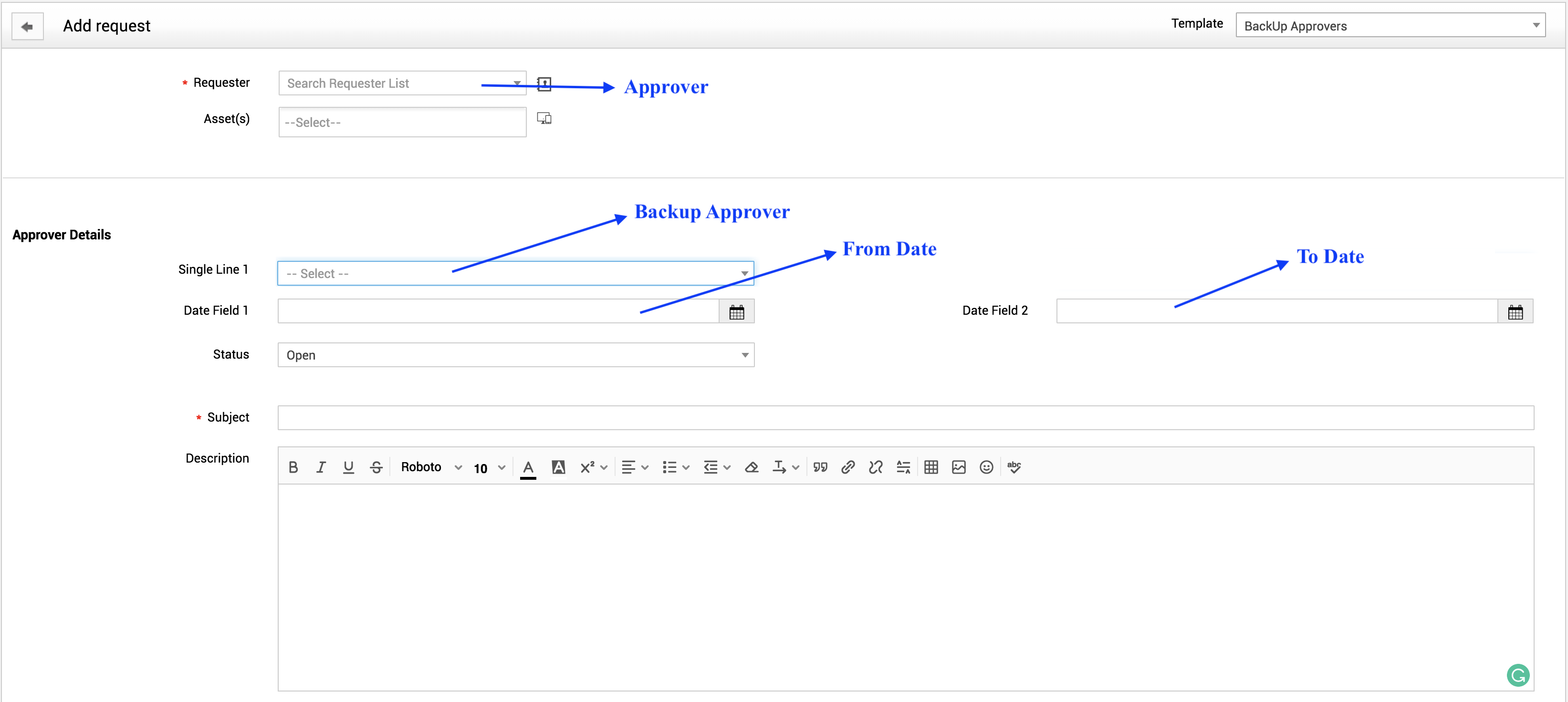Open Date Field 1 calendar picker
Viewport: 1568px width, 702px height.
click(737, 312)
